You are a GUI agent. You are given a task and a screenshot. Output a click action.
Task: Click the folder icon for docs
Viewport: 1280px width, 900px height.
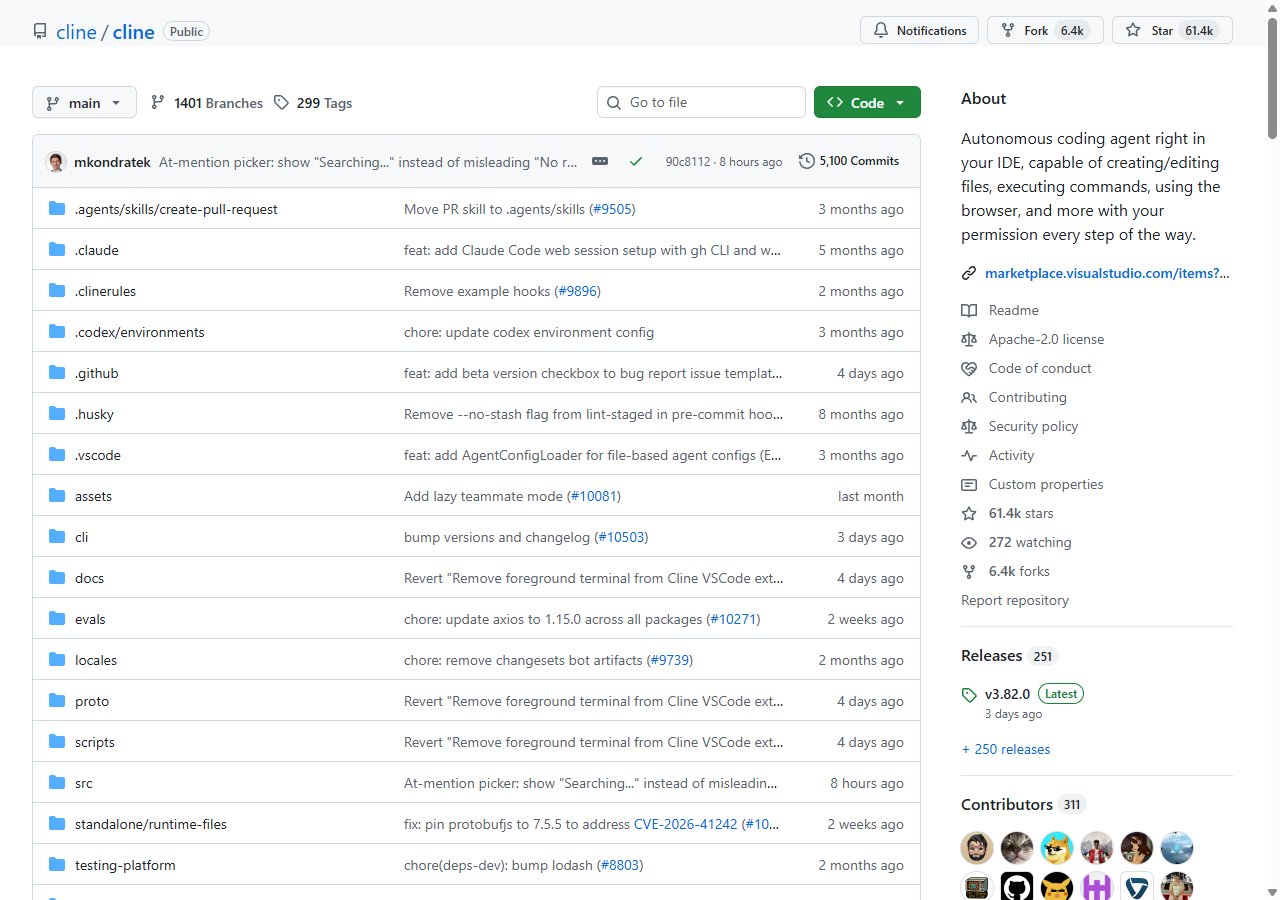click(x=57, y=578)
